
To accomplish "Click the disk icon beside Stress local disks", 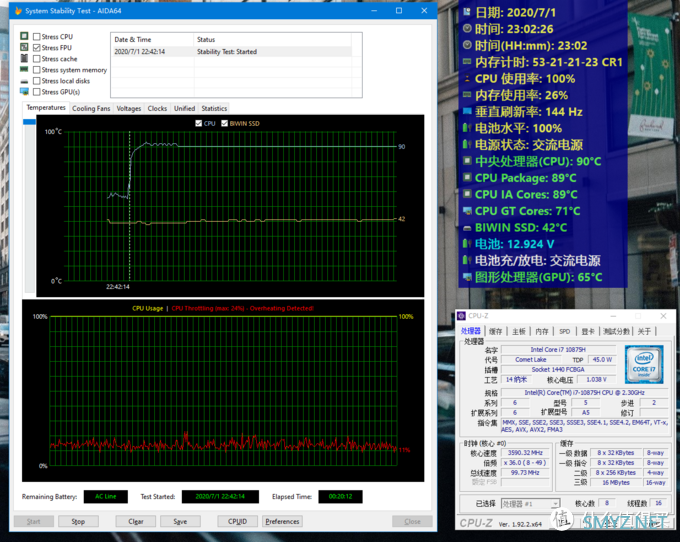I will click(x=24, y=81).
